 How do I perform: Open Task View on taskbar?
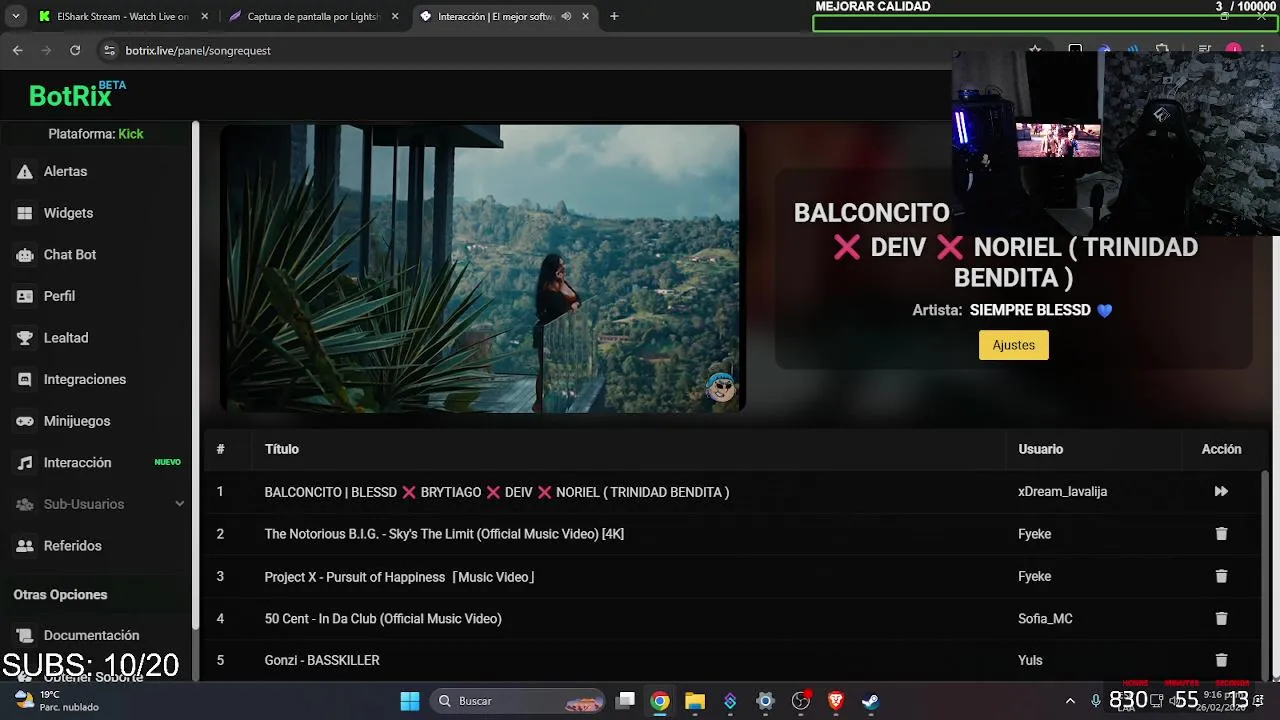point(625,701)
